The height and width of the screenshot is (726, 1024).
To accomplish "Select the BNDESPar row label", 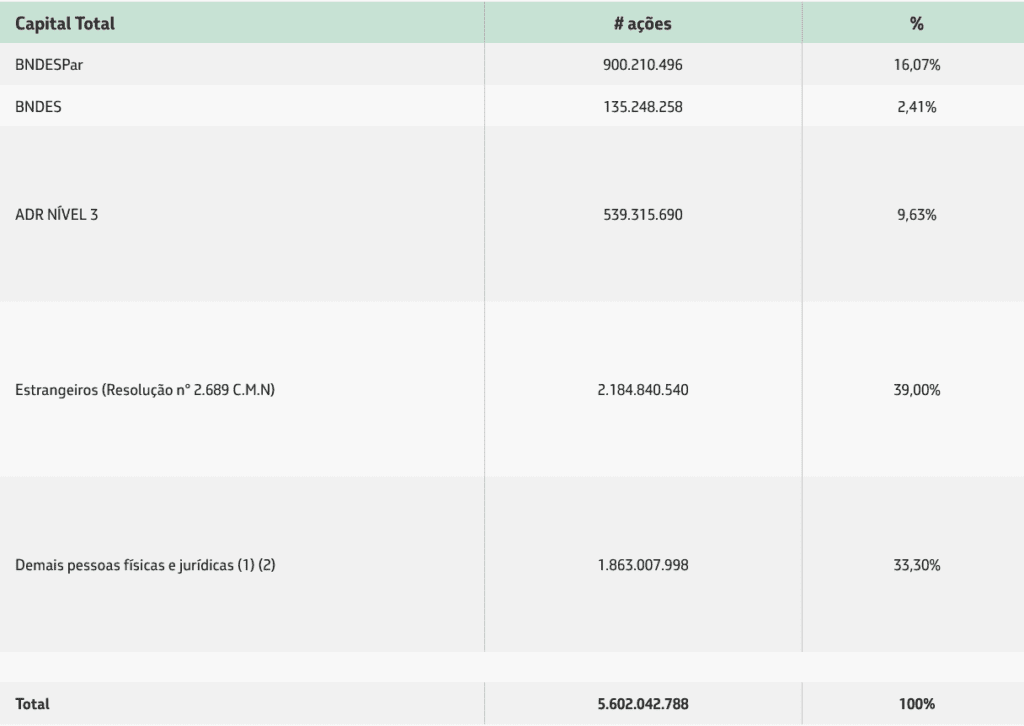I will coord(49,65).
